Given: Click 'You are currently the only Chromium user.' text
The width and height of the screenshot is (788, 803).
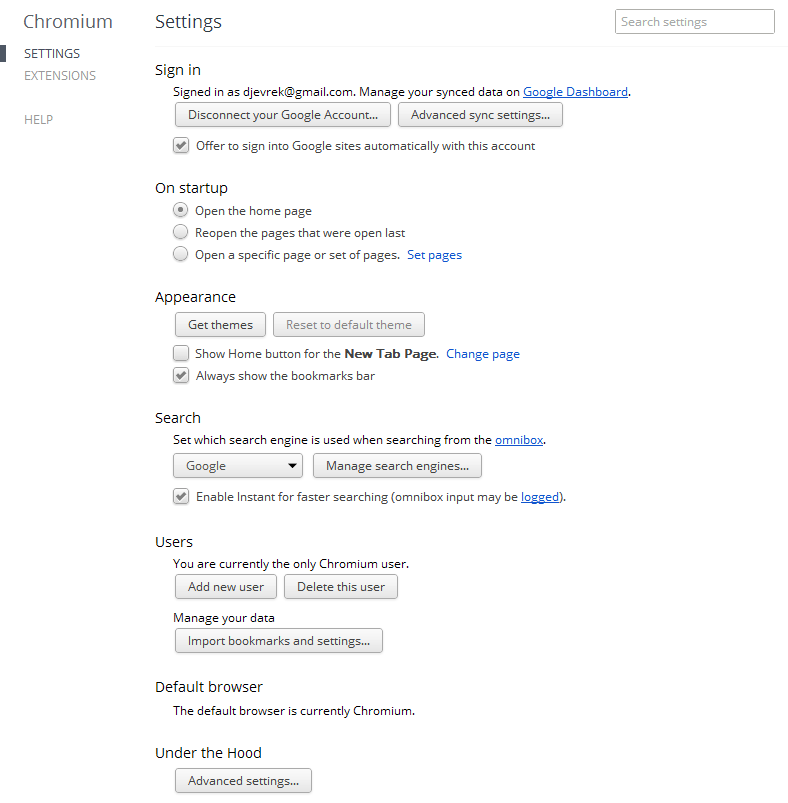Looking at the screenshot, I should click(x=291, y=564).
